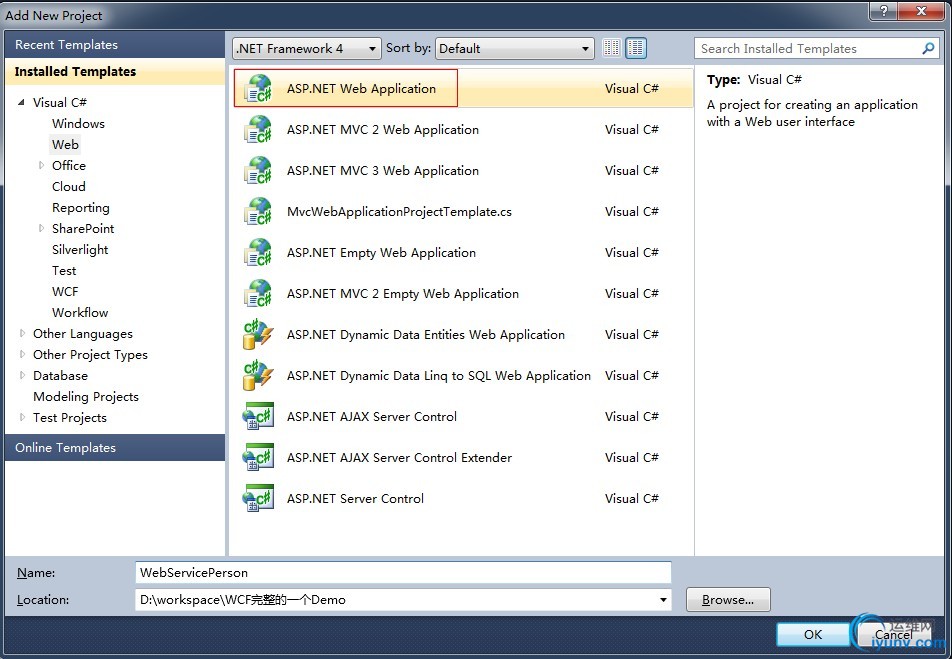Open the help button in title bar
This screenshot has height=659, width=952.
click(x=883, y=10)
